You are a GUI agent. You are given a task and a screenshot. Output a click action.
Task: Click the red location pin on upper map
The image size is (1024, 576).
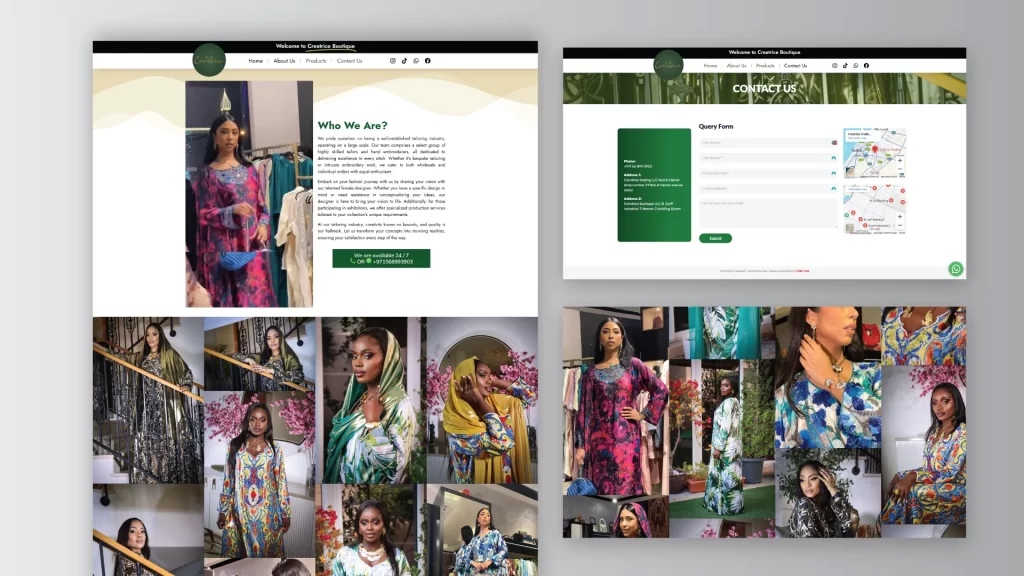874,150
